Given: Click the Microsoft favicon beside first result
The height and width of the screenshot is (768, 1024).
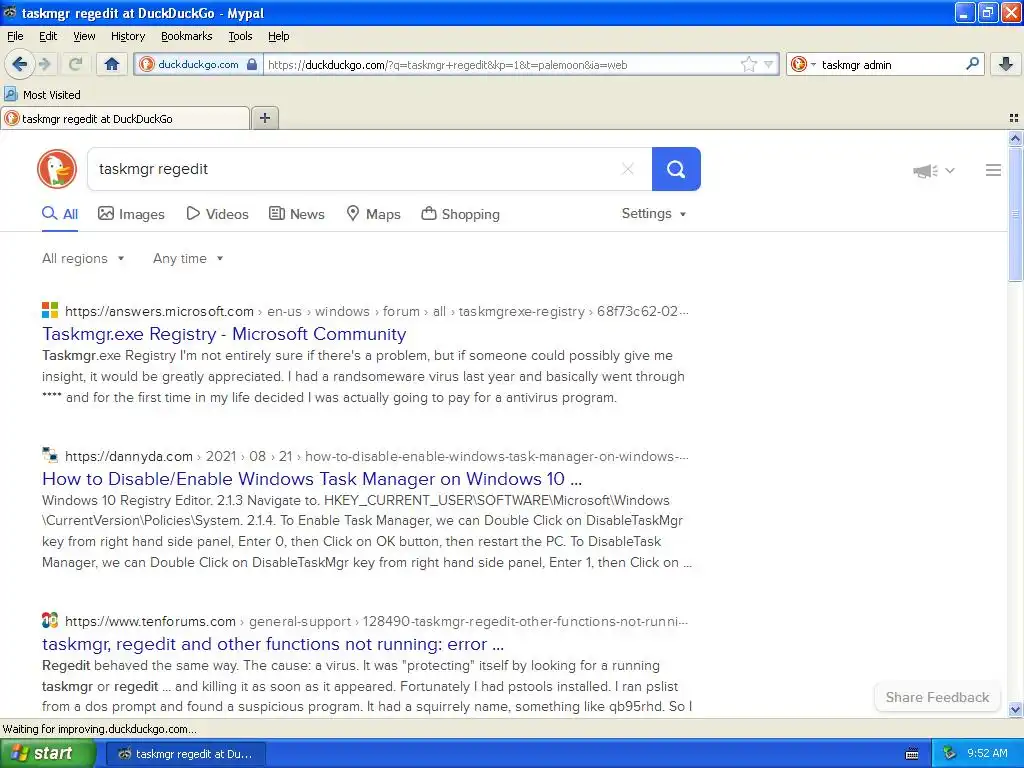Looking at the screenshot, I should [x=50, y=310].
